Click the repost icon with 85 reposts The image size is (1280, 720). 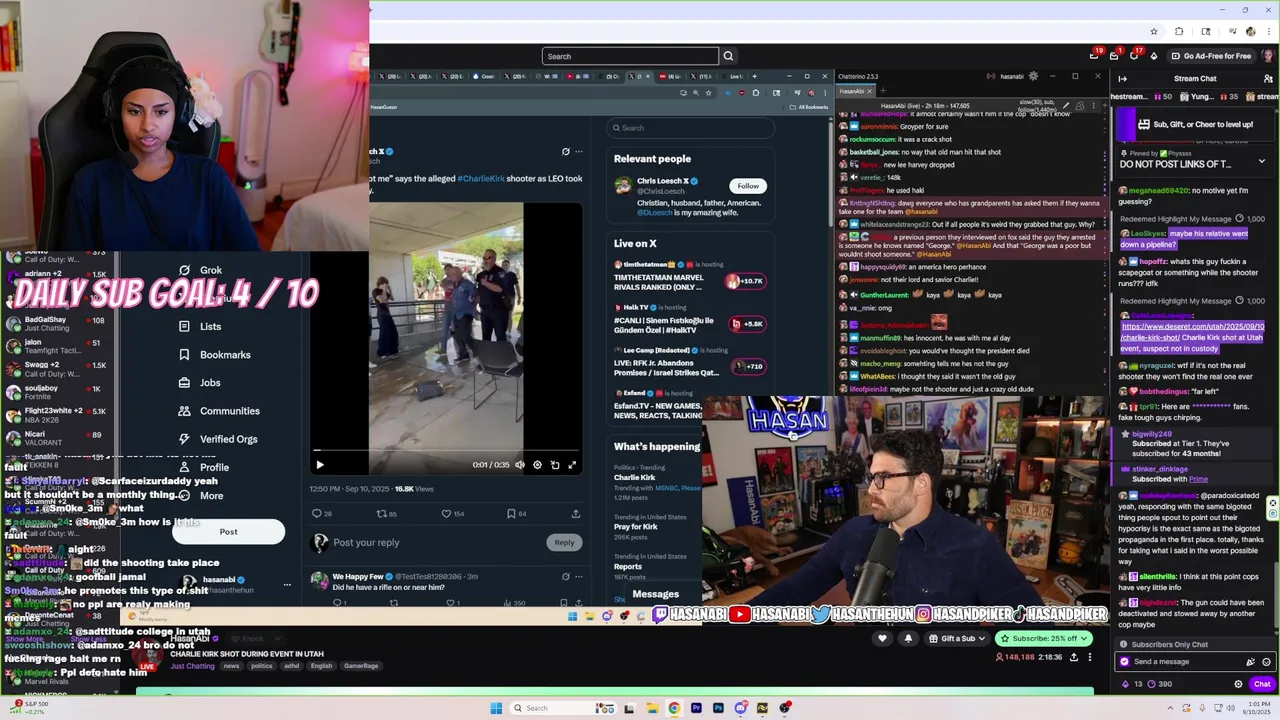[381, 514]
